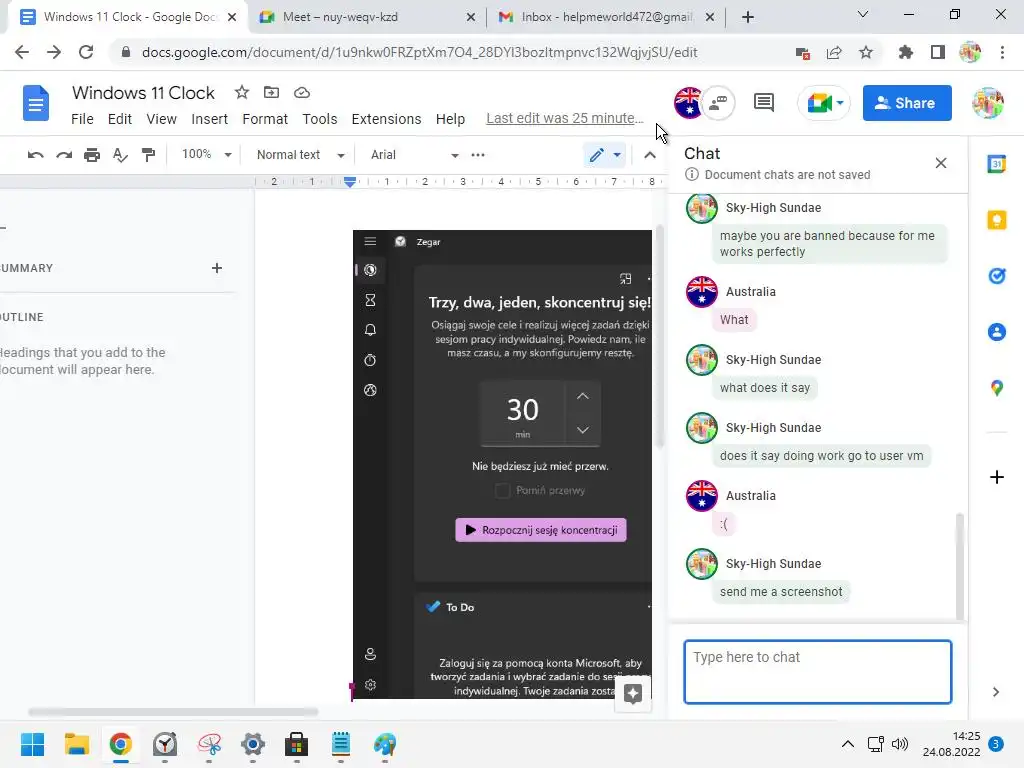
Task: Open Microsoft Store from taskbar
Action: pos(296,744)
